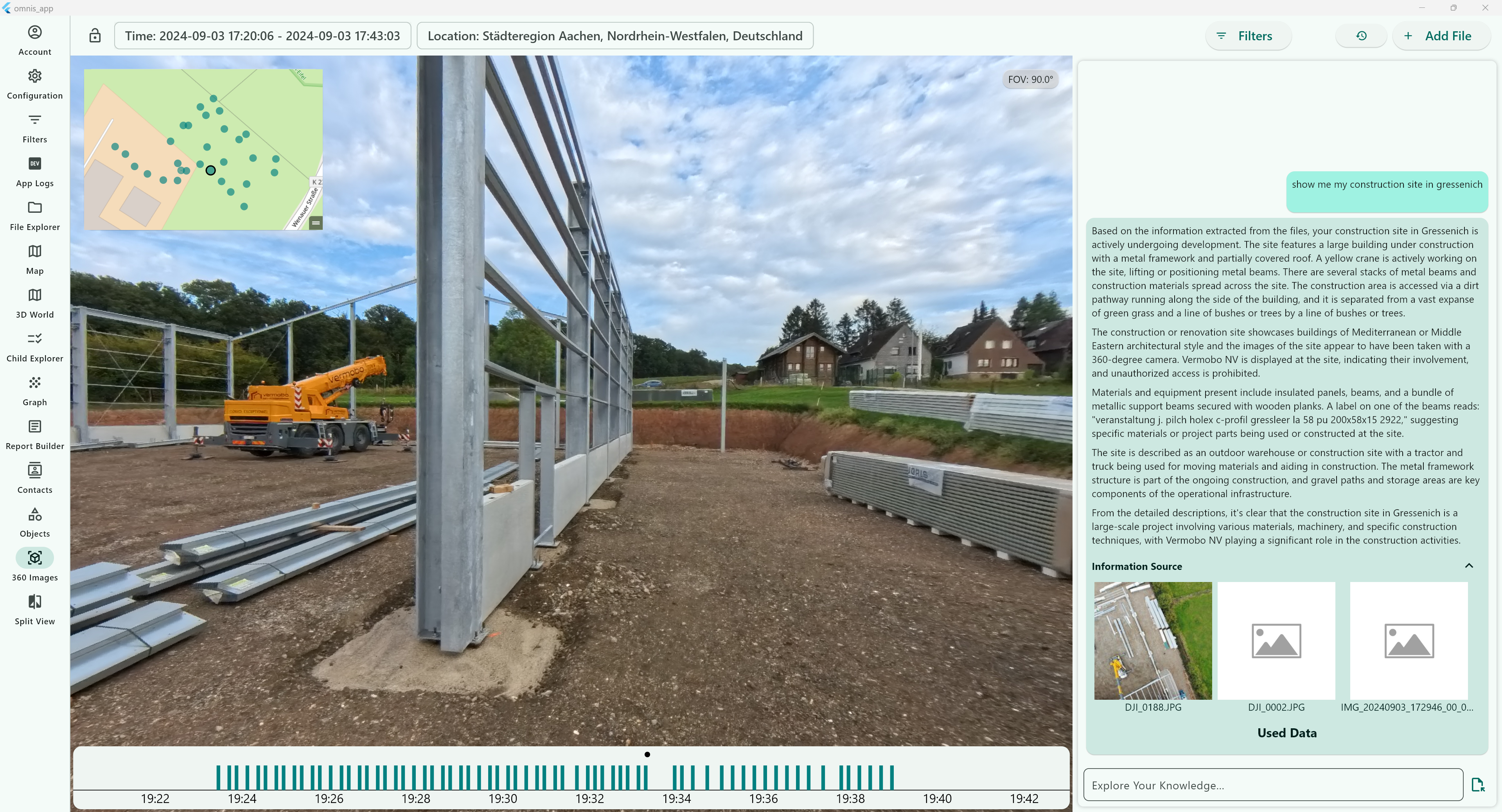Click the FOV 90.0° indicator
The height and width of the screenshot is (812, 1502).
[x=1030, y=79]
